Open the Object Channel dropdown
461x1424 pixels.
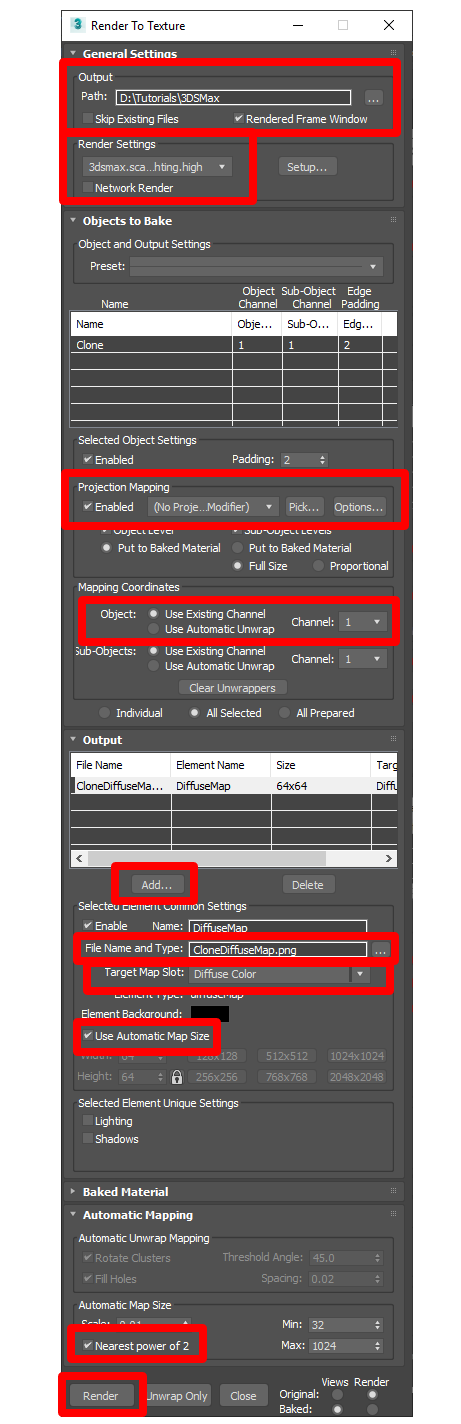tap(362, 622)
